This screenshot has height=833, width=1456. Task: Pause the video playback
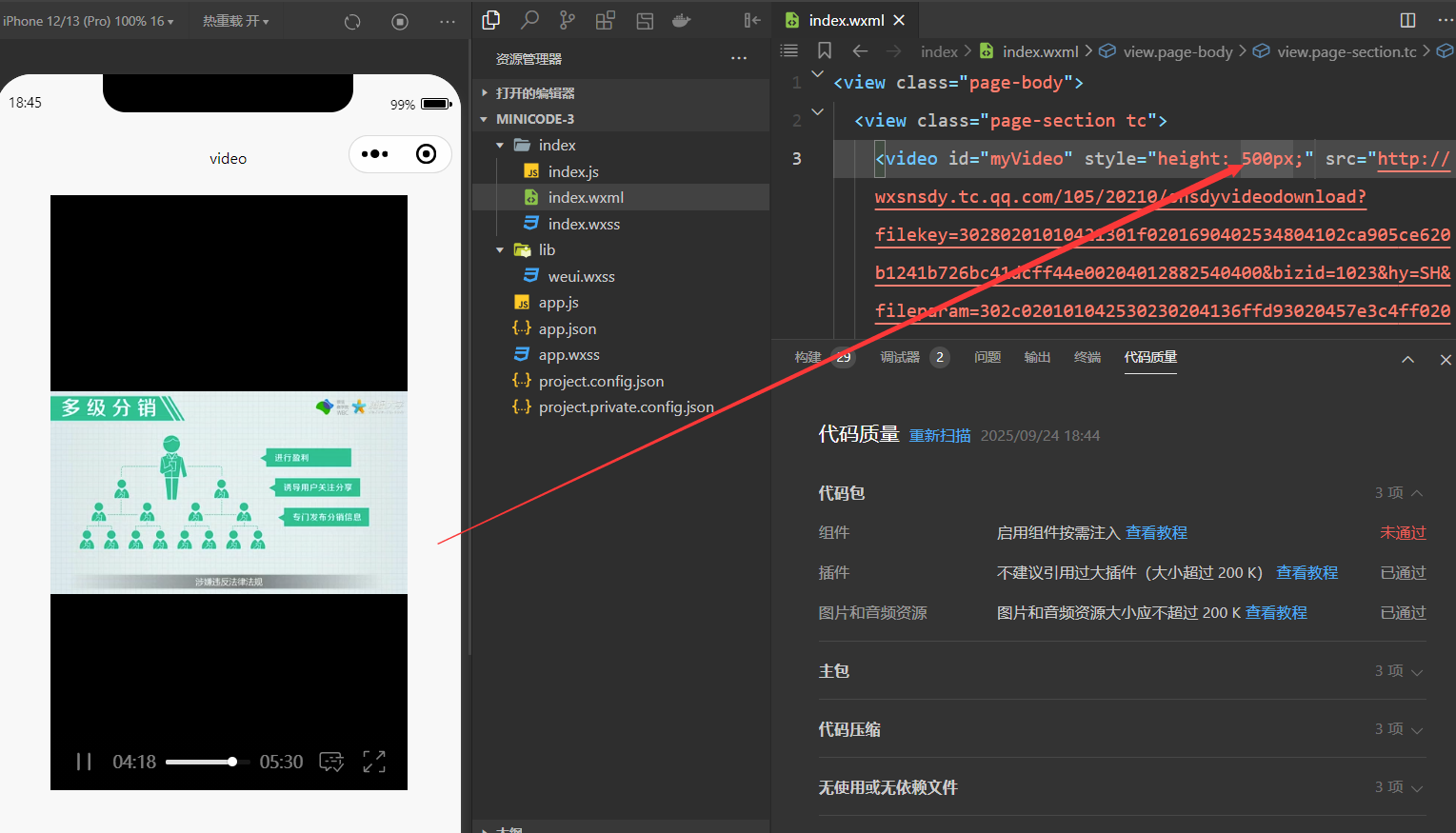pyautogui.click(x=84, y=762)
